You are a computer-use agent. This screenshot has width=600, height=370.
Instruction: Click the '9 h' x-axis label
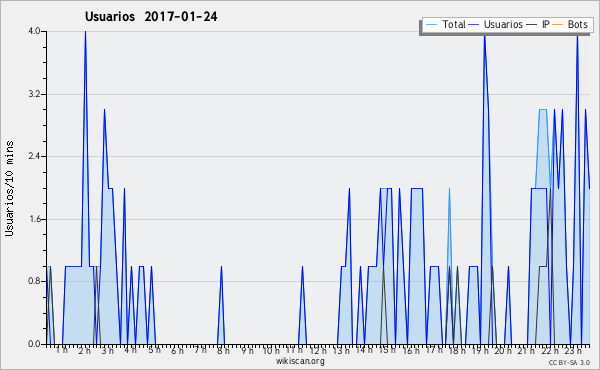pos(247,350)
